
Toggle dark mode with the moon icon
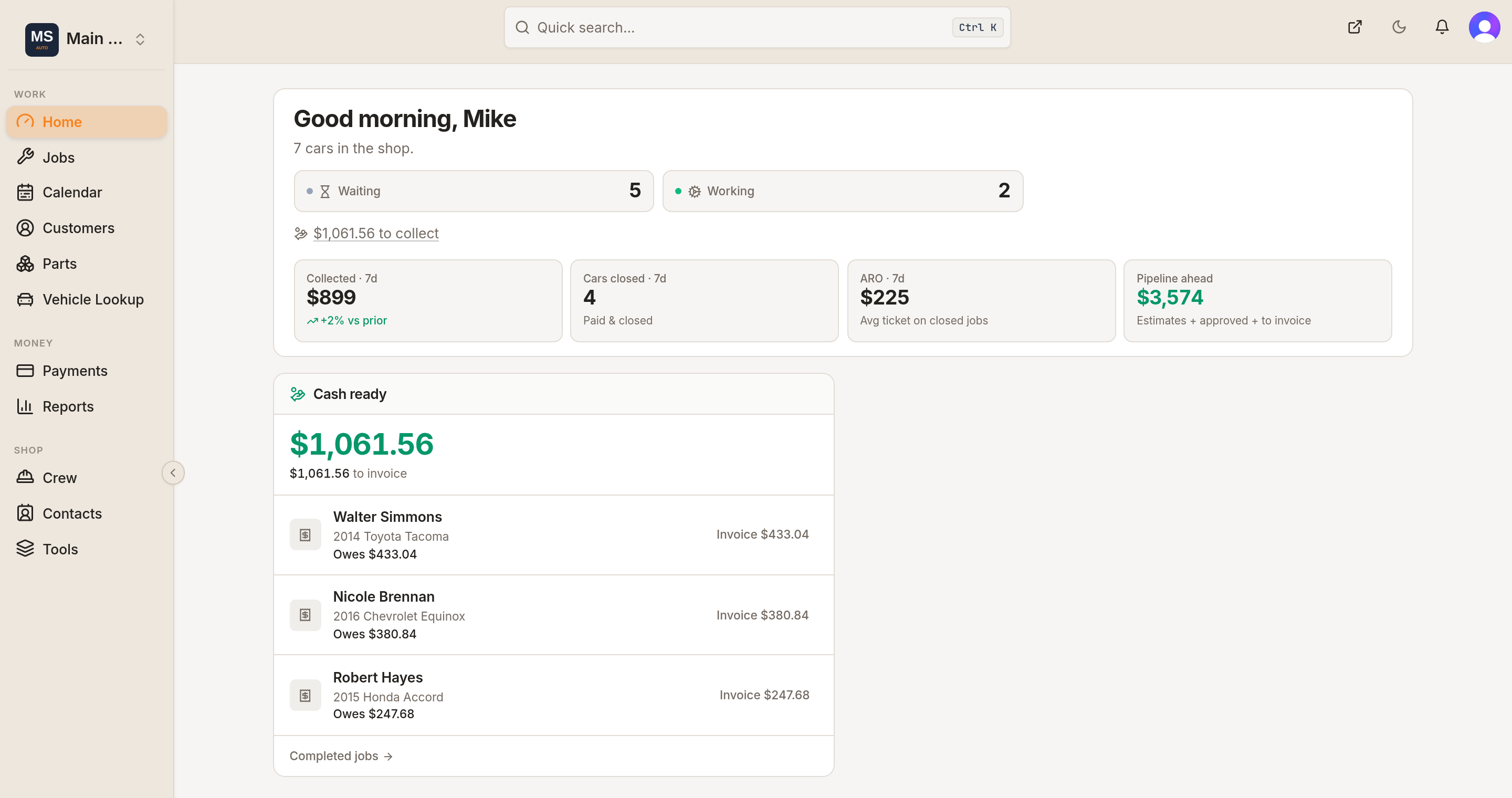tap(1399, 27)
